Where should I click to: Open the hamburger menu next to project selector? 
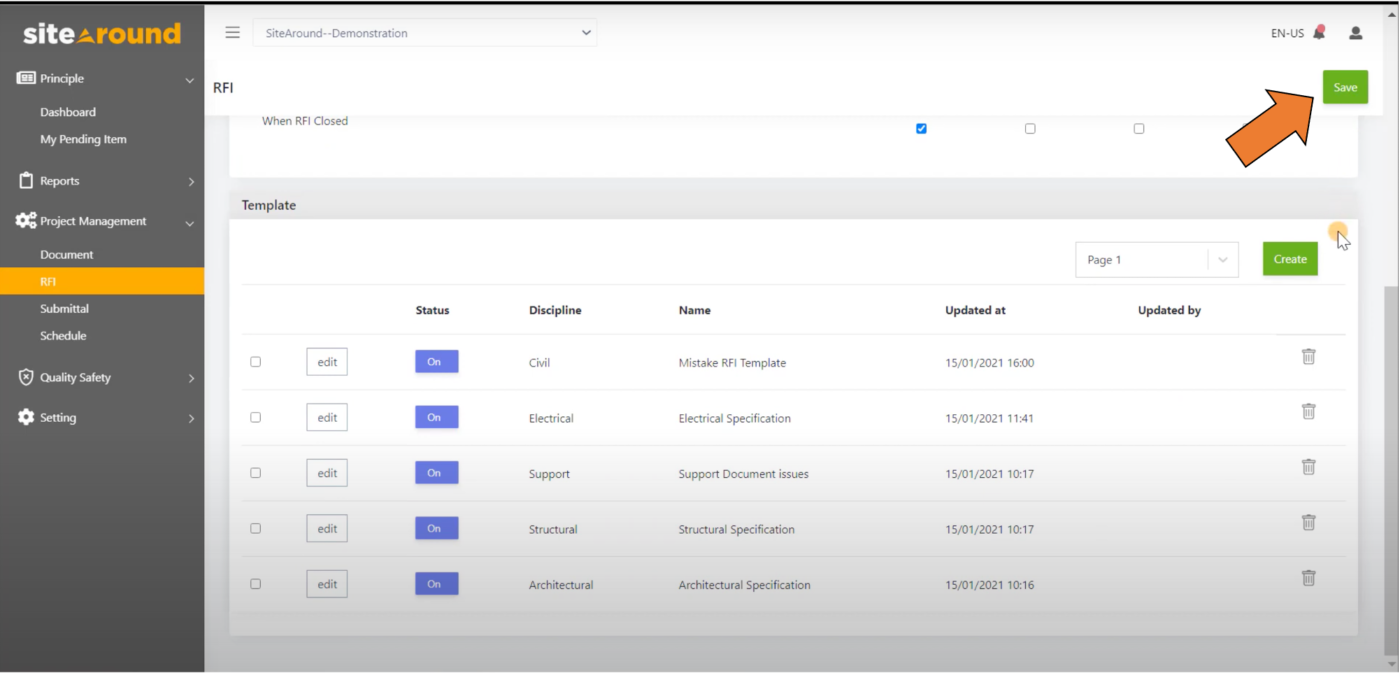click(232, 32)
